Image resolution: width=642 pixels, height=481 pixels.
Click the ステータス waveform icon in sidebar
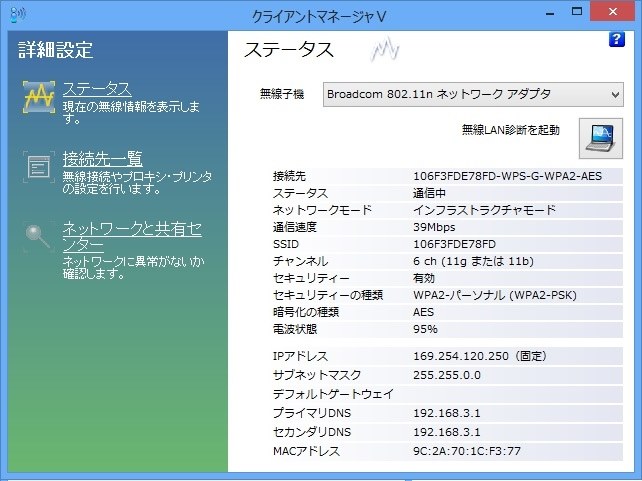point(39,97)
